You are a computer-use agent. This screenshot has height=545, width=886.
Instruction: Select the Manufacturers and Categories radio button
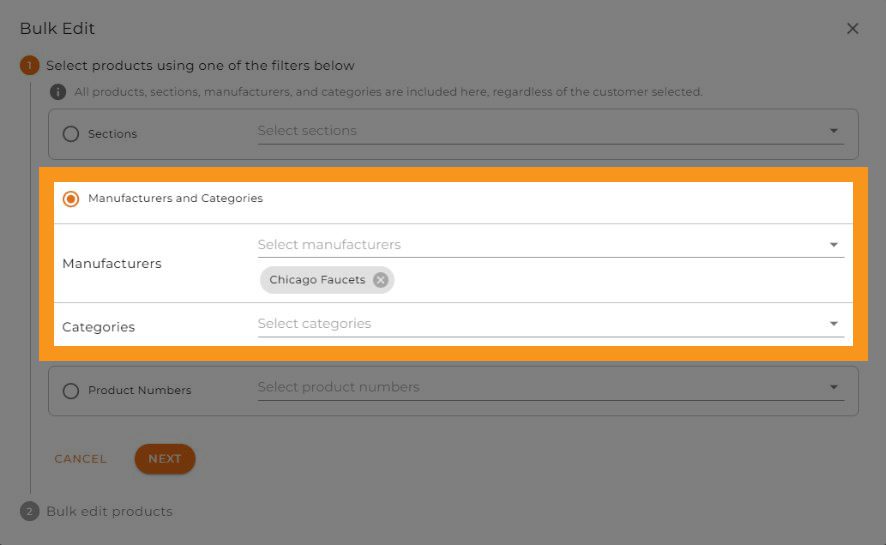[x=71, y=199]
